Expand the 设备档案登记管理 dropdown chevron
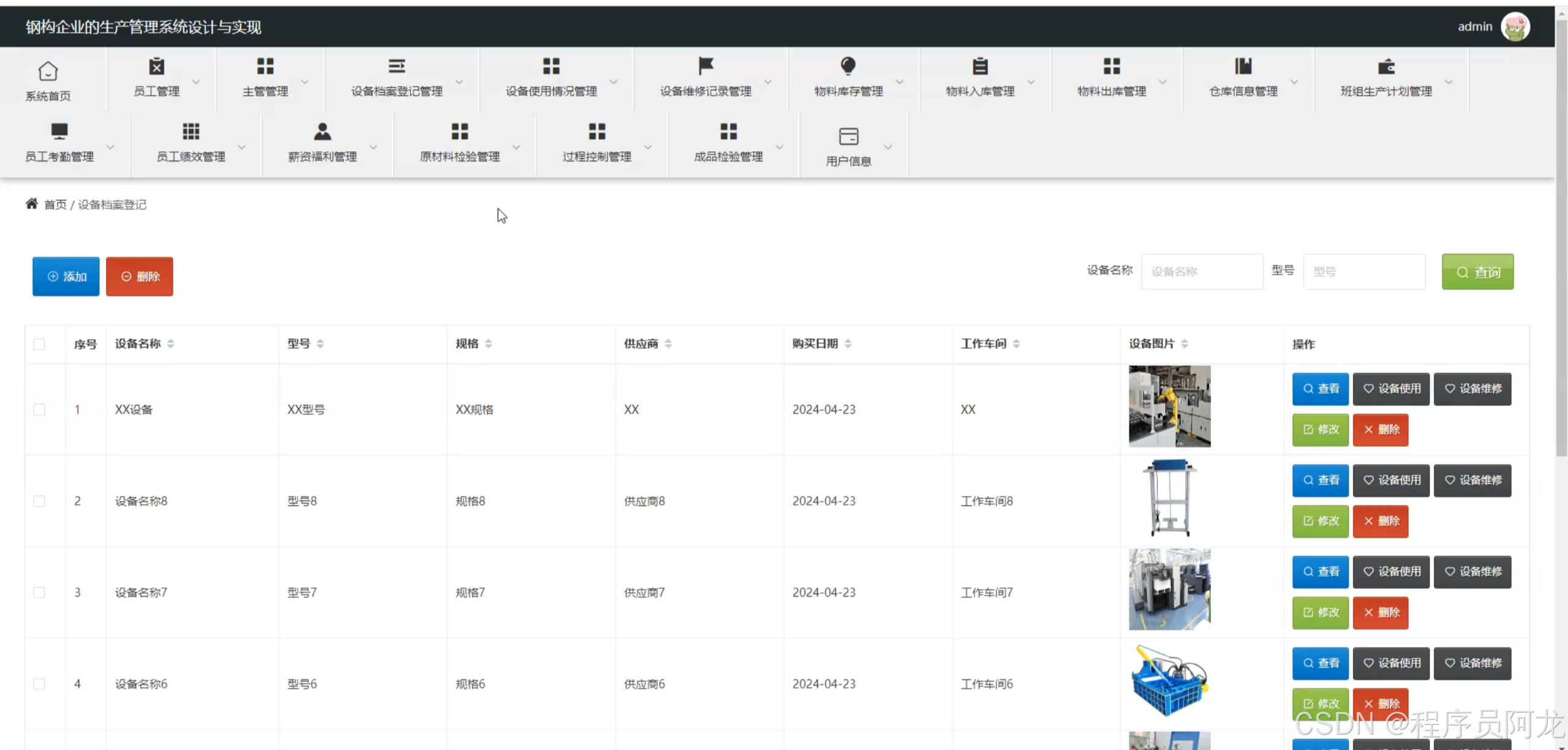 point(459,81)
